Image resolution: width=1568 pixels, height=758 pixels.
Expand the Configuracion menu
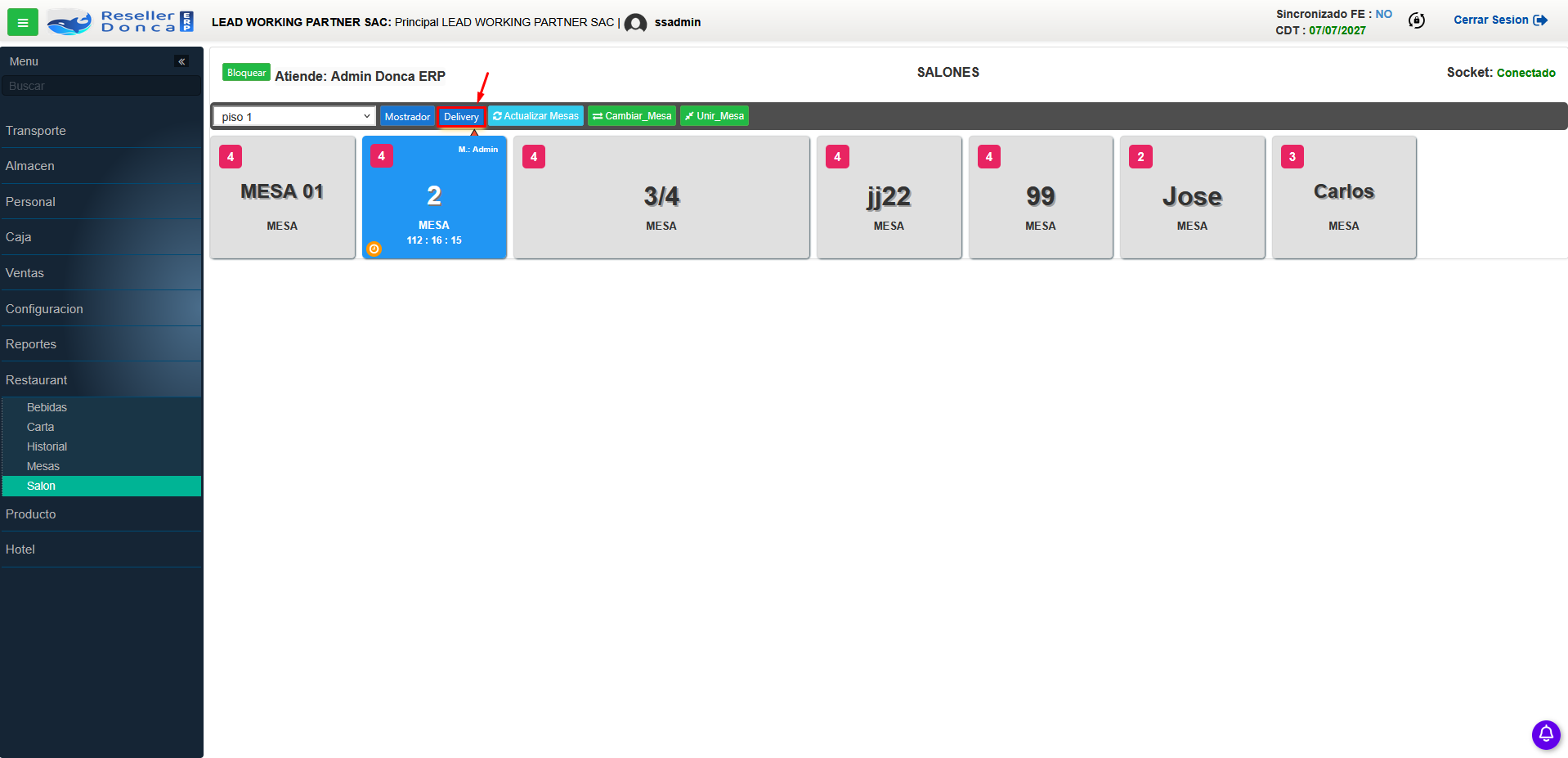click(x=101, y=309)
